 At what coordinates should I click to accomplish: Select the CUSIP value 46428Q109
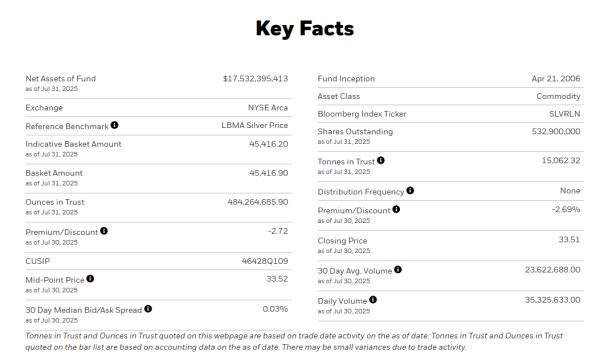point(265,261)
